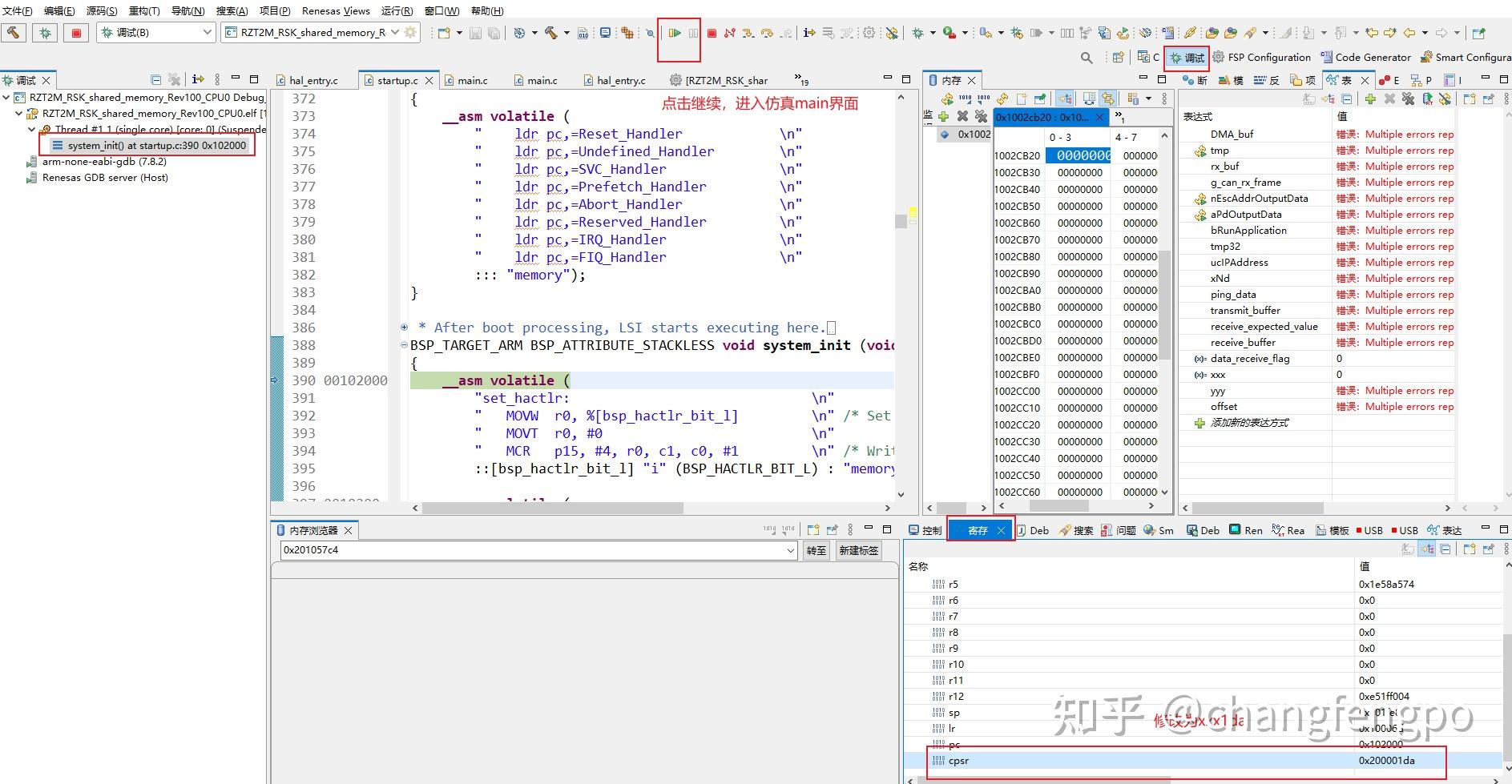Image resolution: width=1512 pixels, height=784 pixels.
Task: Click the hammer Build button at top left
Action: (14, 33)
